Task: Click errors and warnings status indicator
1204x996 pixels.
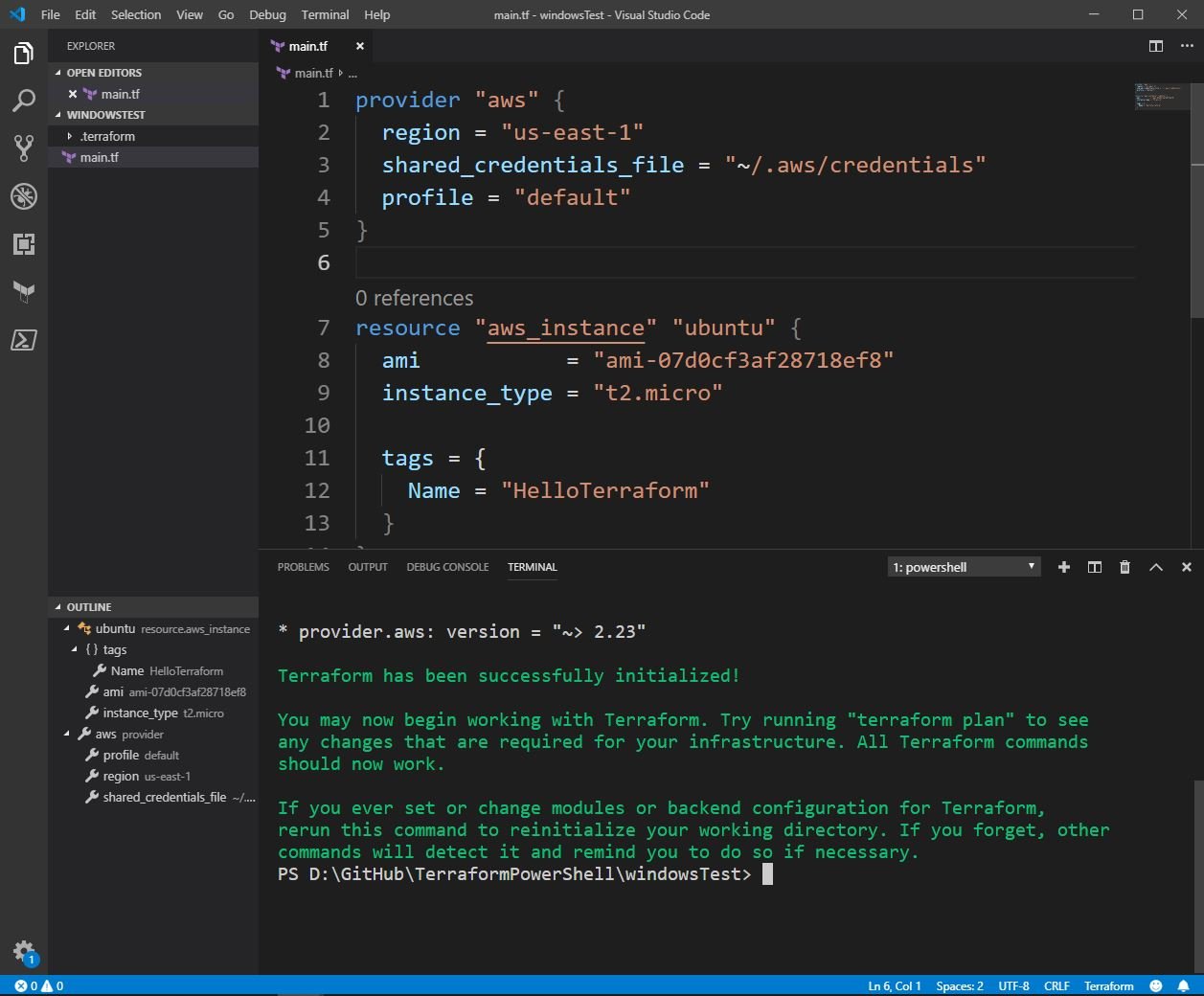Action: (x=39, y=985)
